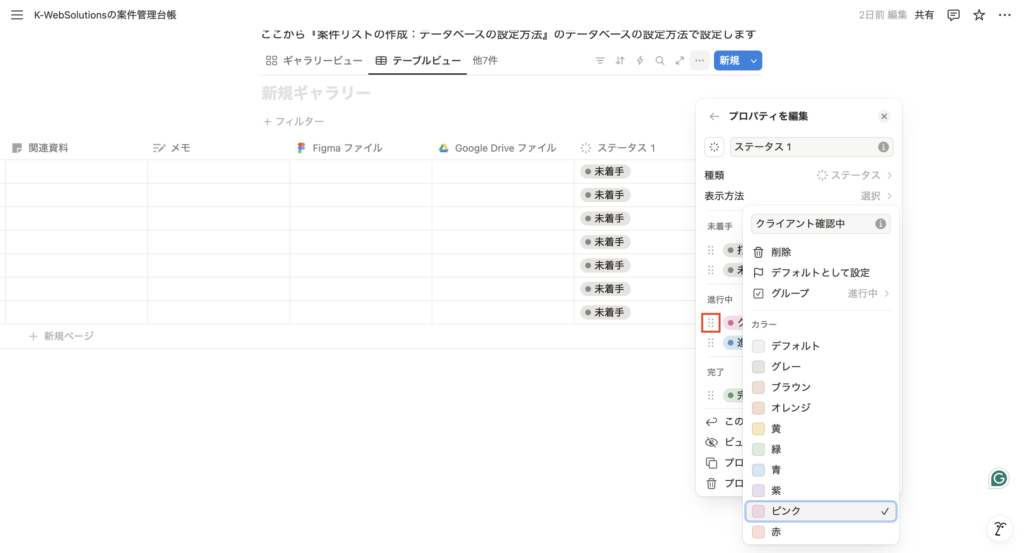The width and height of the screenshot is (1024, 553).
Task: Click the back arrow in property editor
Action: 714,116
